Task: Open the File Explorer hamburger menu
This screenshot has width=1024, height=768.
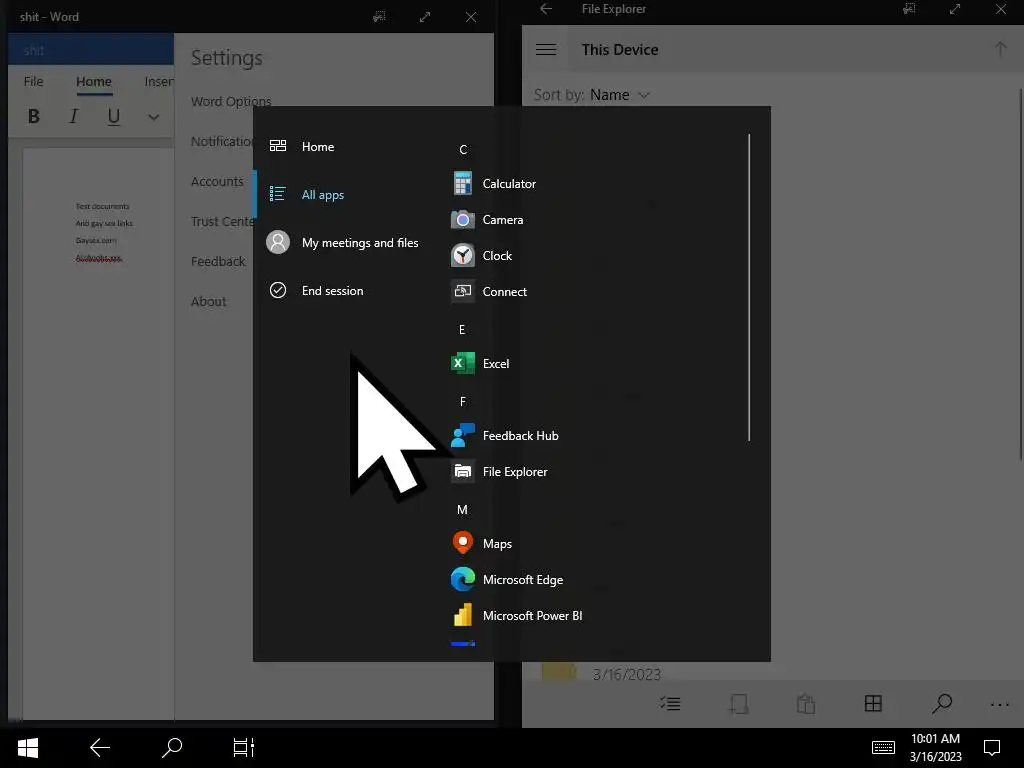Action: point(546,50)
